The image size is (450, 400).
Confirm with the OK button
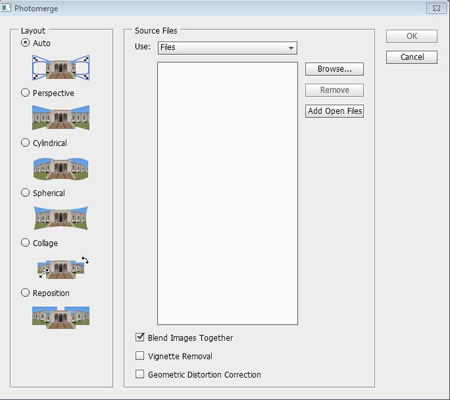coord(412,36)
